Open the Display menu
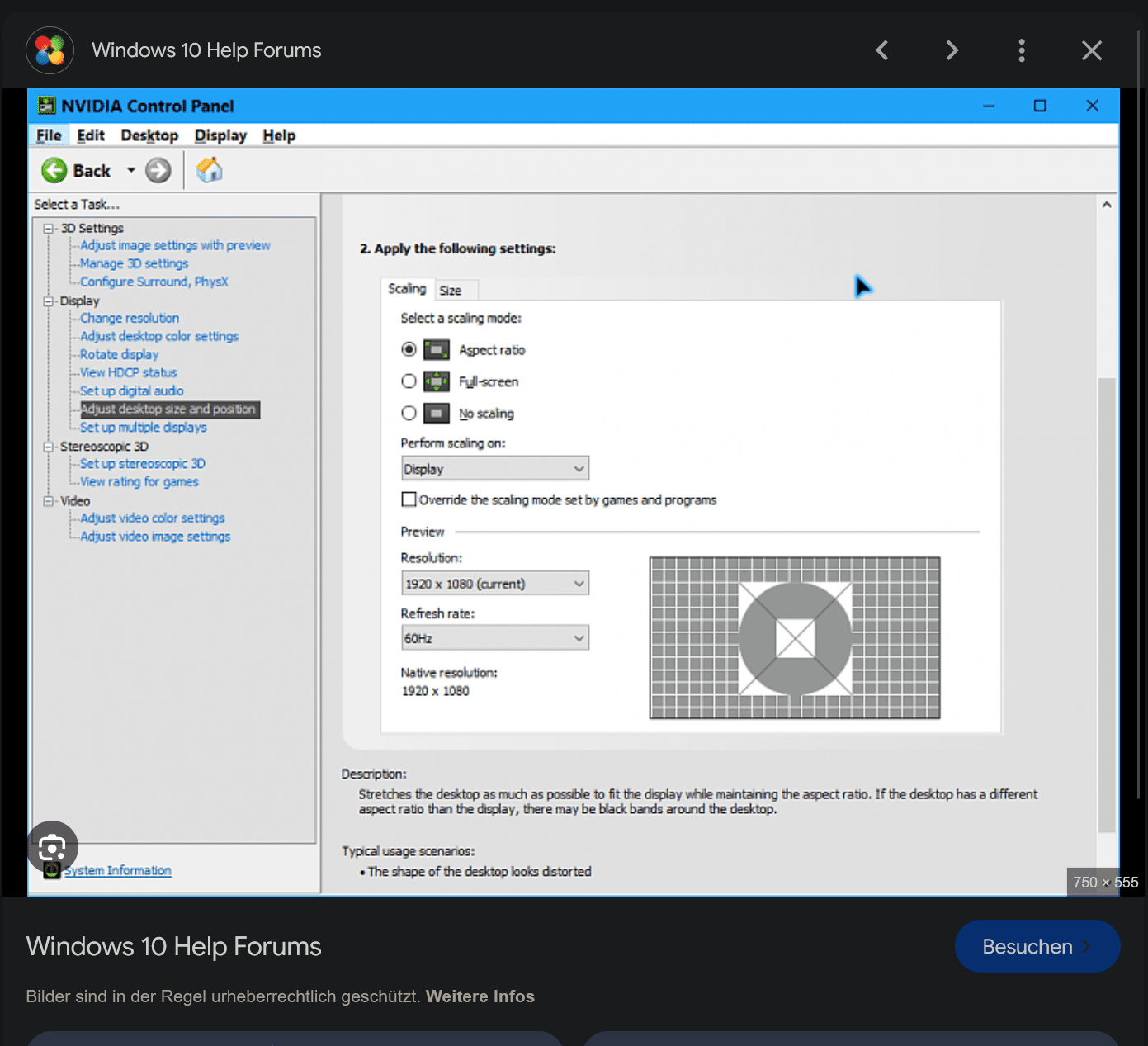The image size is (1148, 1046). click(x=220, y=135)
